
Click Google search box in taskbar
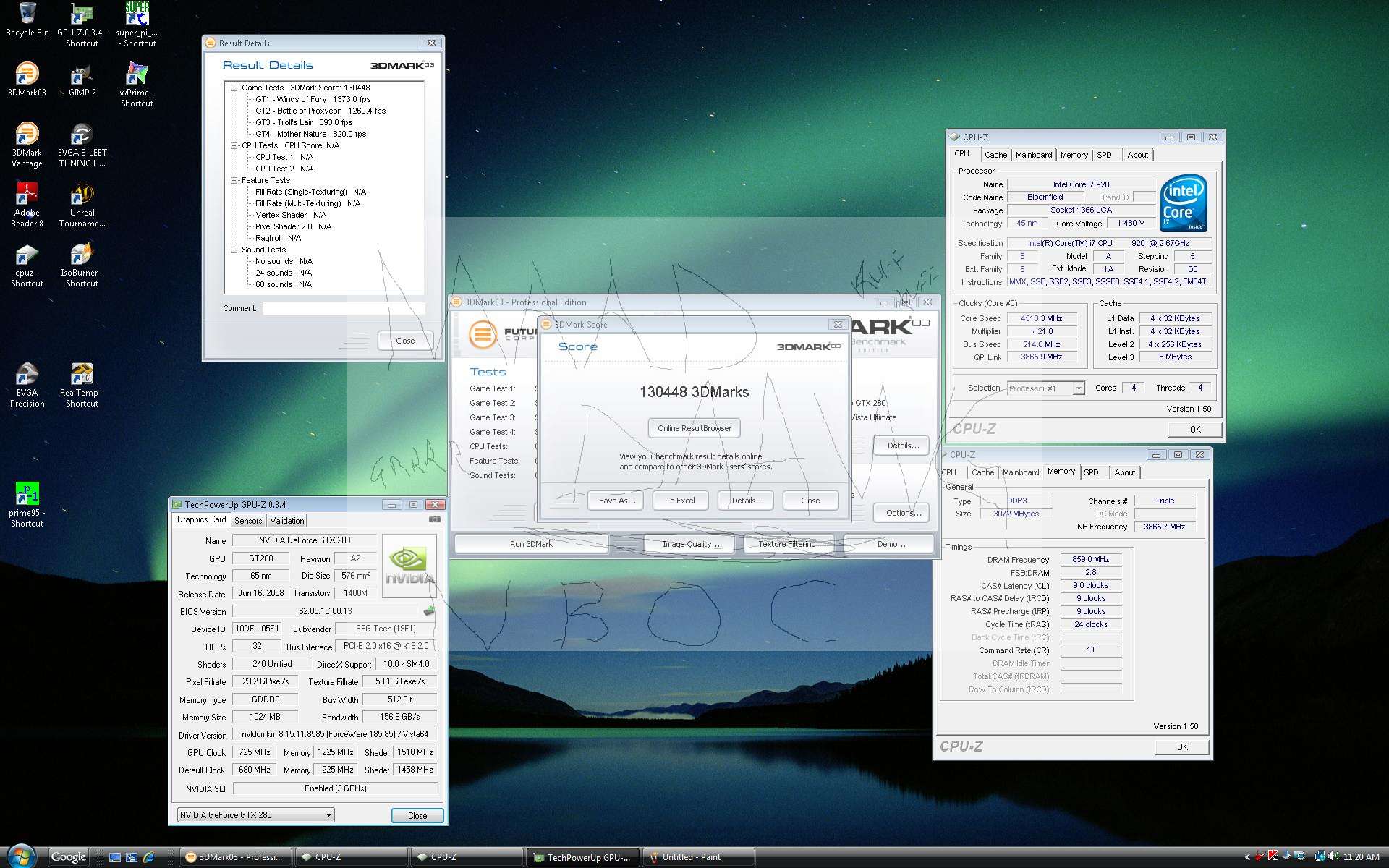point(69,856)
